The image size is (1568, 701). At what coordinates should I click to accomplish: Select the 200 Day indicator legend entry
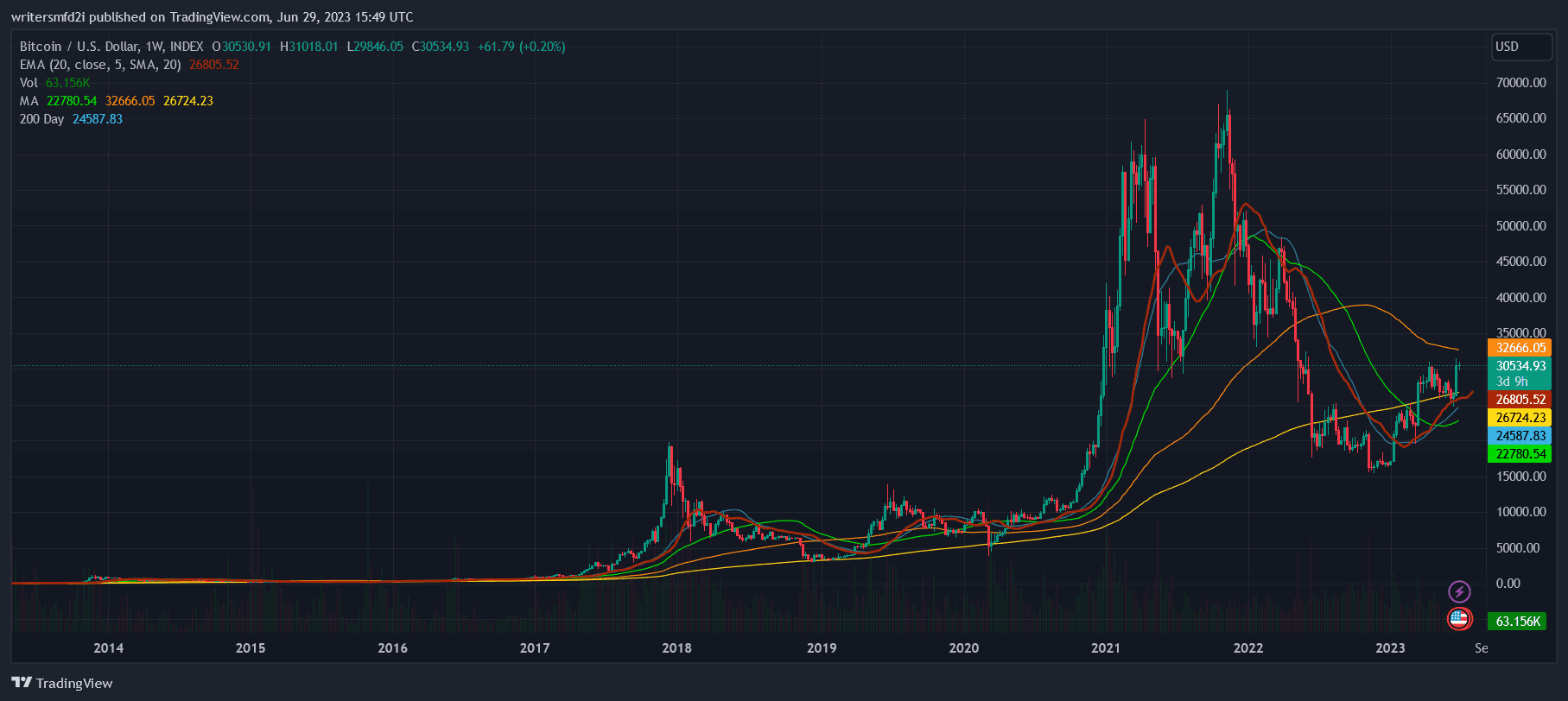(x=41, y=119)
